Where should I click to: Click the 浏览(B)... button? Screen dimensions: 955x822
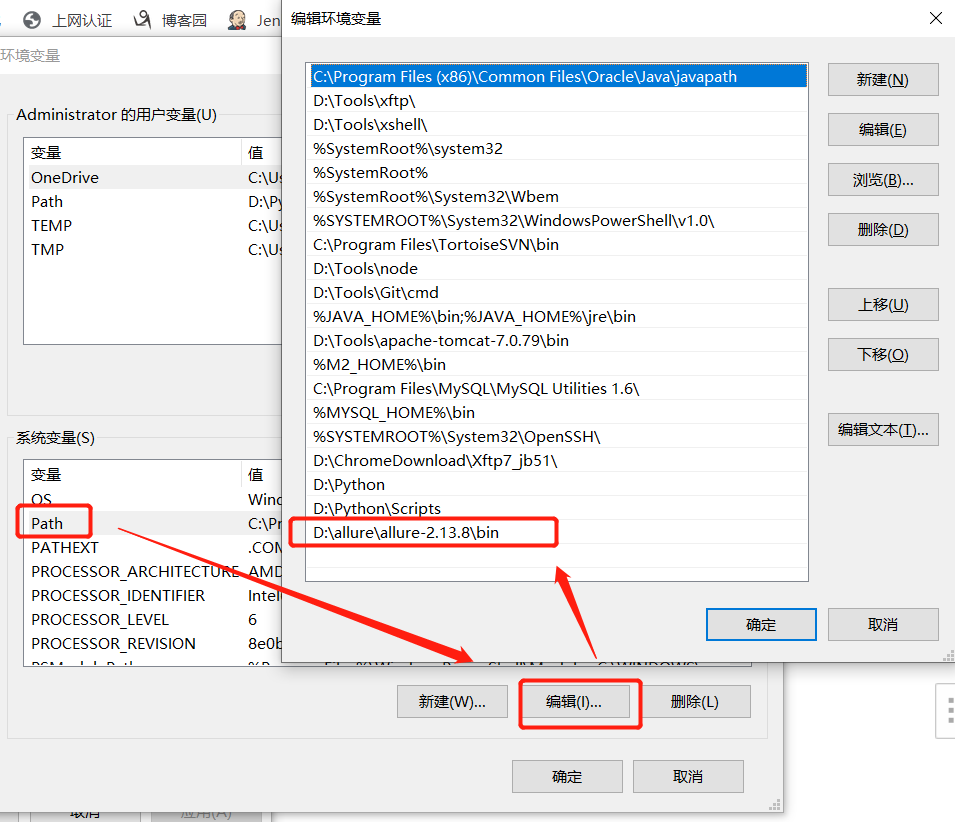click(883, 180)
